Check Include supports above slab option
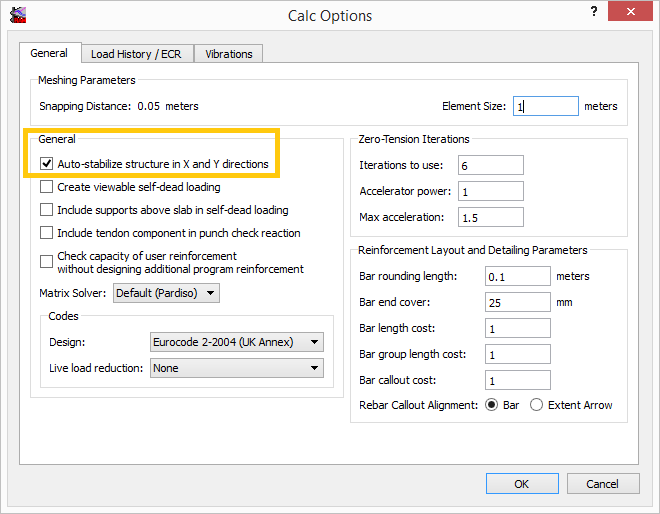660x514 pixels. [46, 210]
